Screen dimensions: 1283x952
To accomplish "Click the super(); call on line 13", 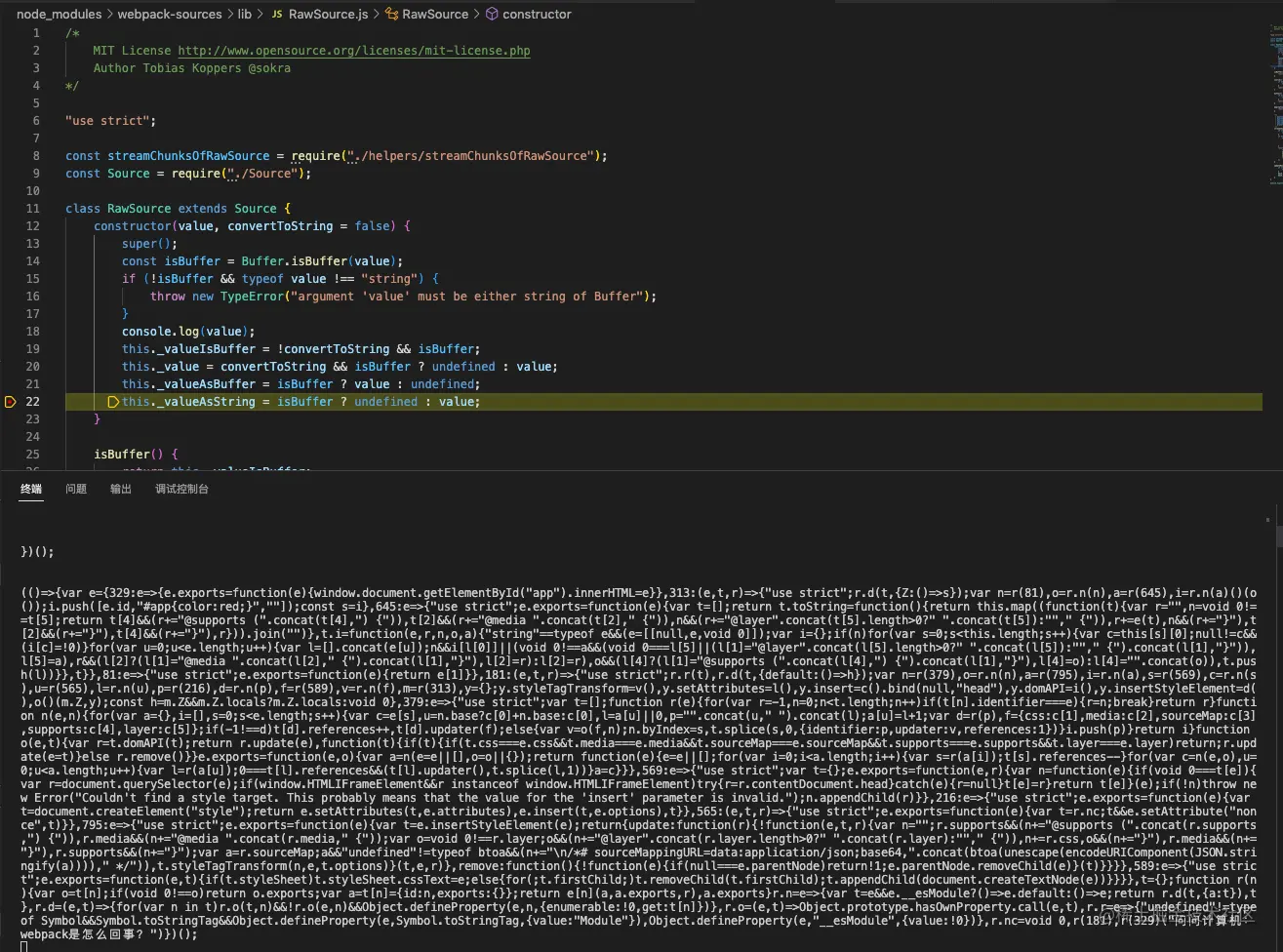I will pos(149,244).
